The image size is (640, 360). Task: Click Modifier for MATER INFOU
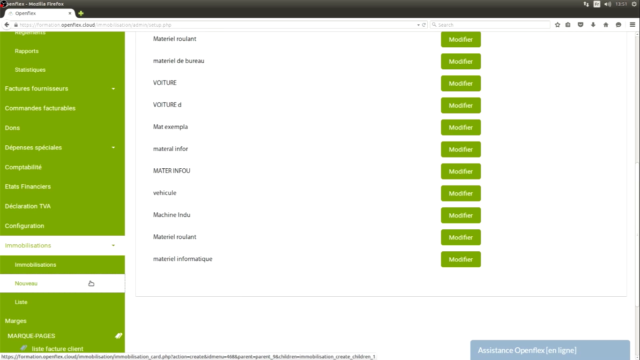[x=460, y=172]
